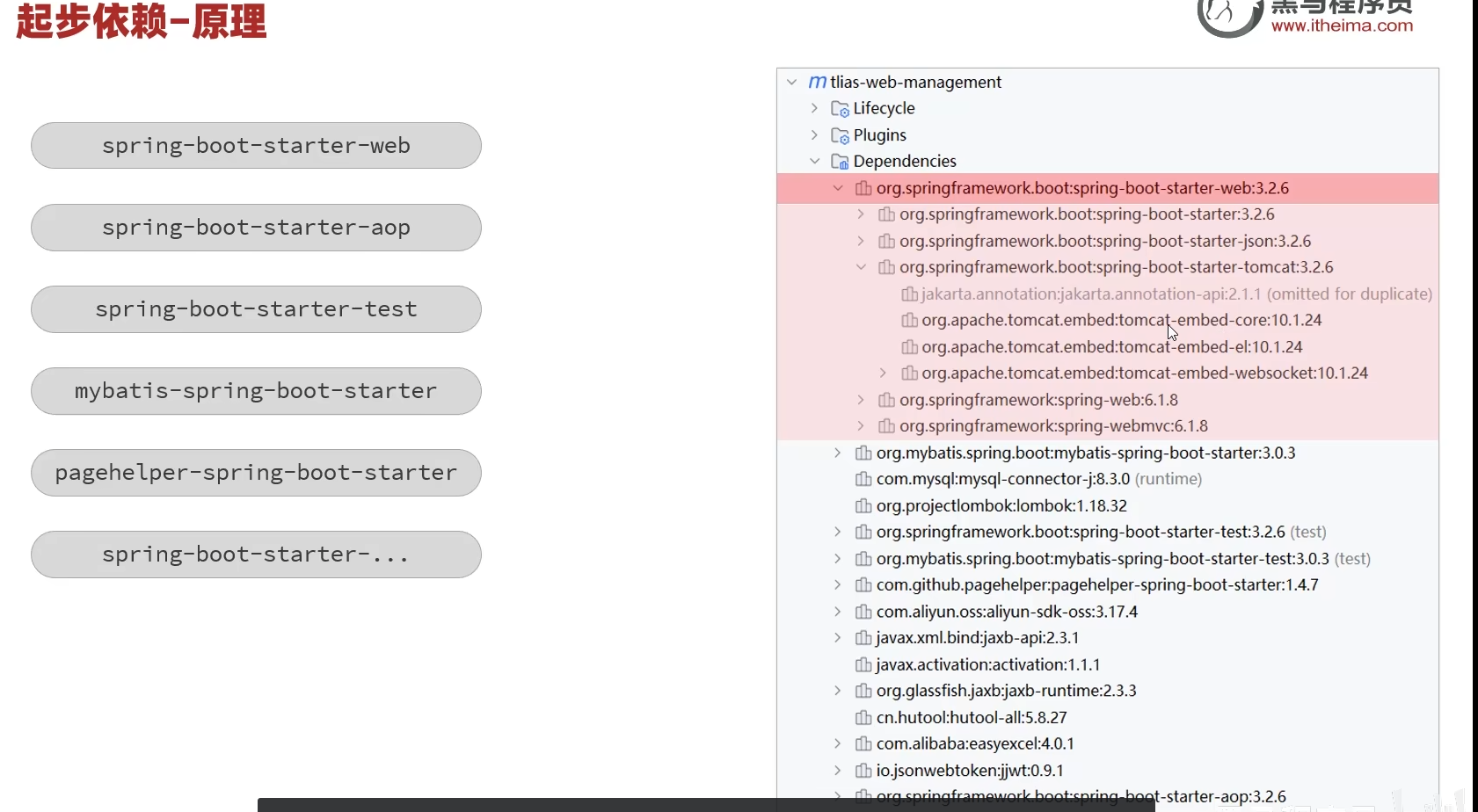
Task: Select text io.jsonwebtoken:jjwt:0.9.1
Action: [x=970, y=771]
